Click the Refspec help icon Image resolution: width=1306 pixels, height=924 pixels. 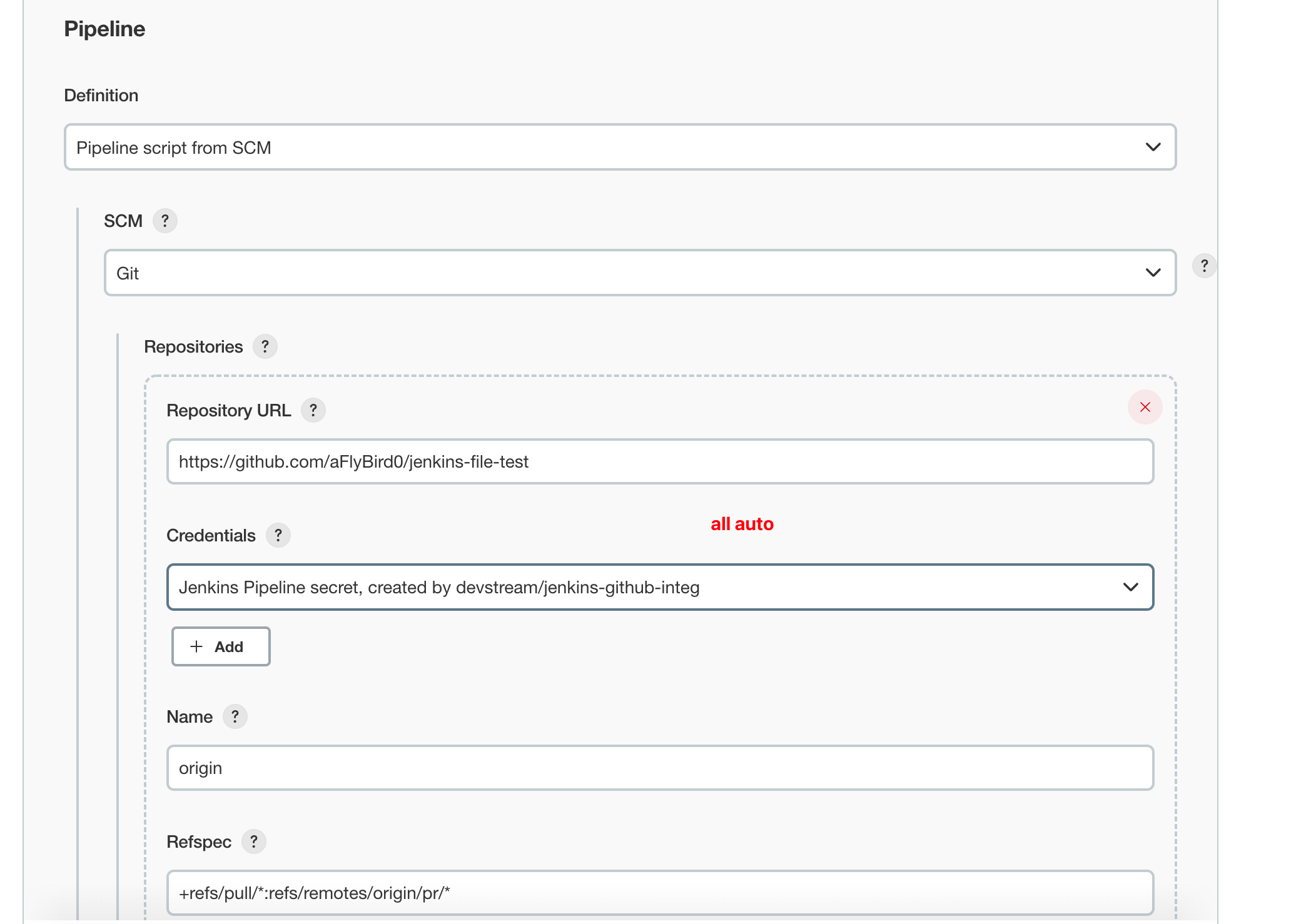[254, 841]
